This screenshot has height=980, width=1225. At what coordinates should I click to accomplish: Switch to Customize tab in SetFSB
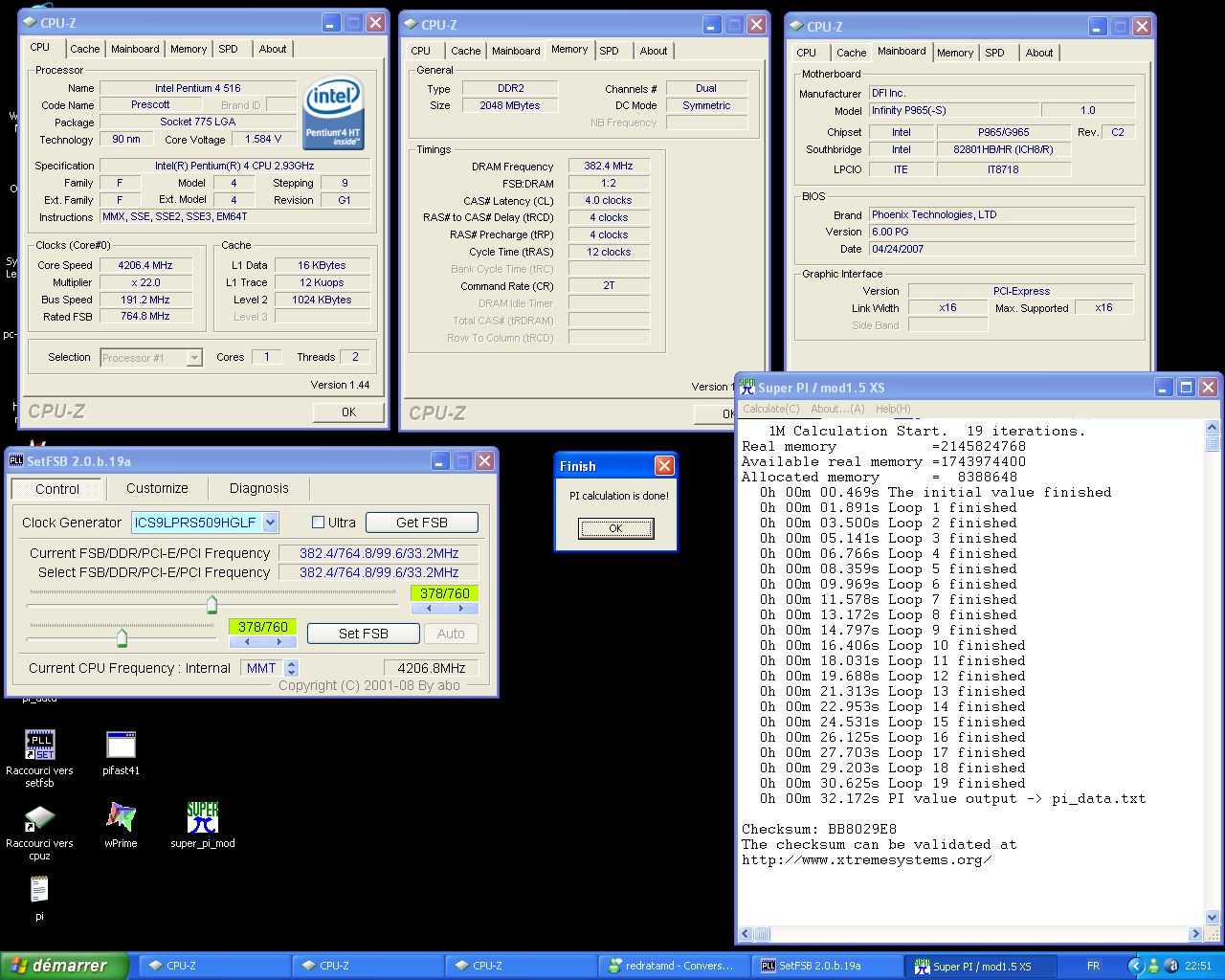click(157, 488)
